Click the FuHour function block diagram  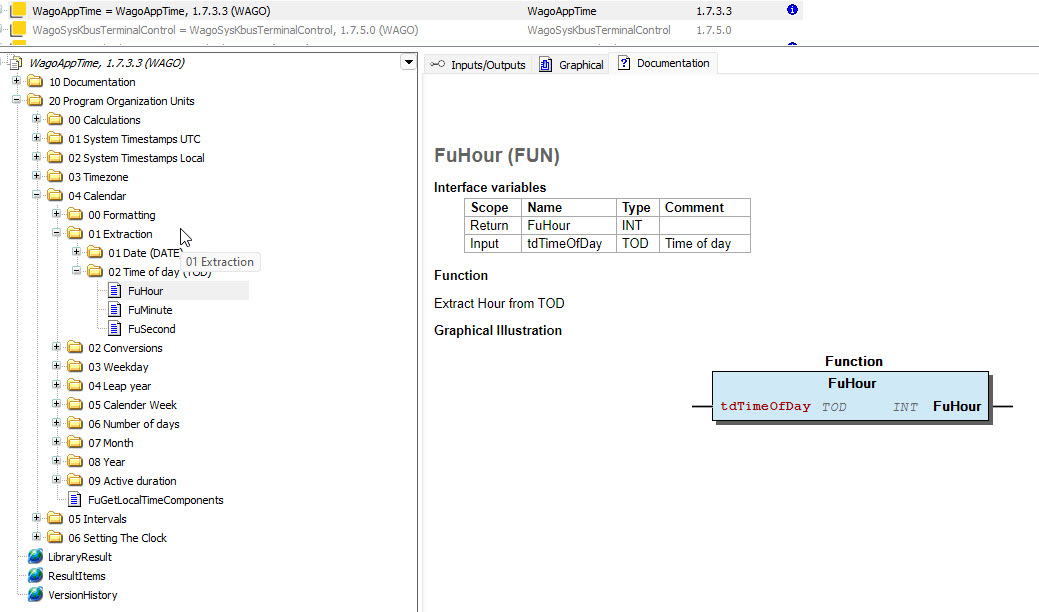tap(851, 396)
